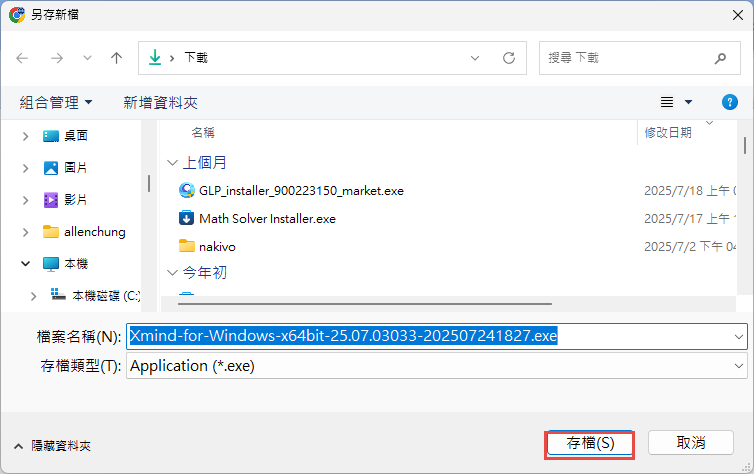754x474 pixels.
Task: Collapse 本機 tree node
Action: point(25,264)
